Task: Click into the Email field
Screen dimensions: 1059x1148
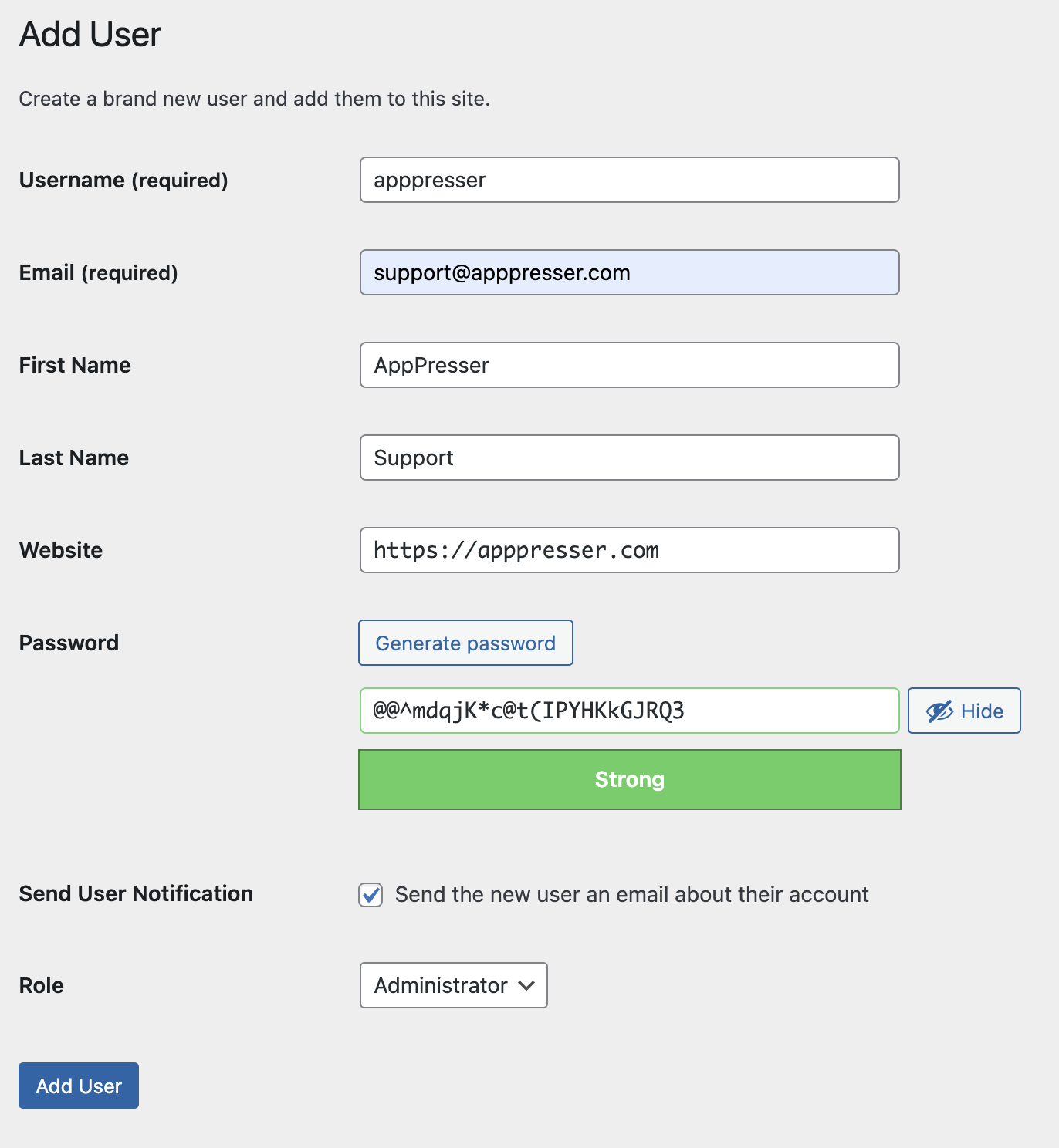Action: (630, 272)
